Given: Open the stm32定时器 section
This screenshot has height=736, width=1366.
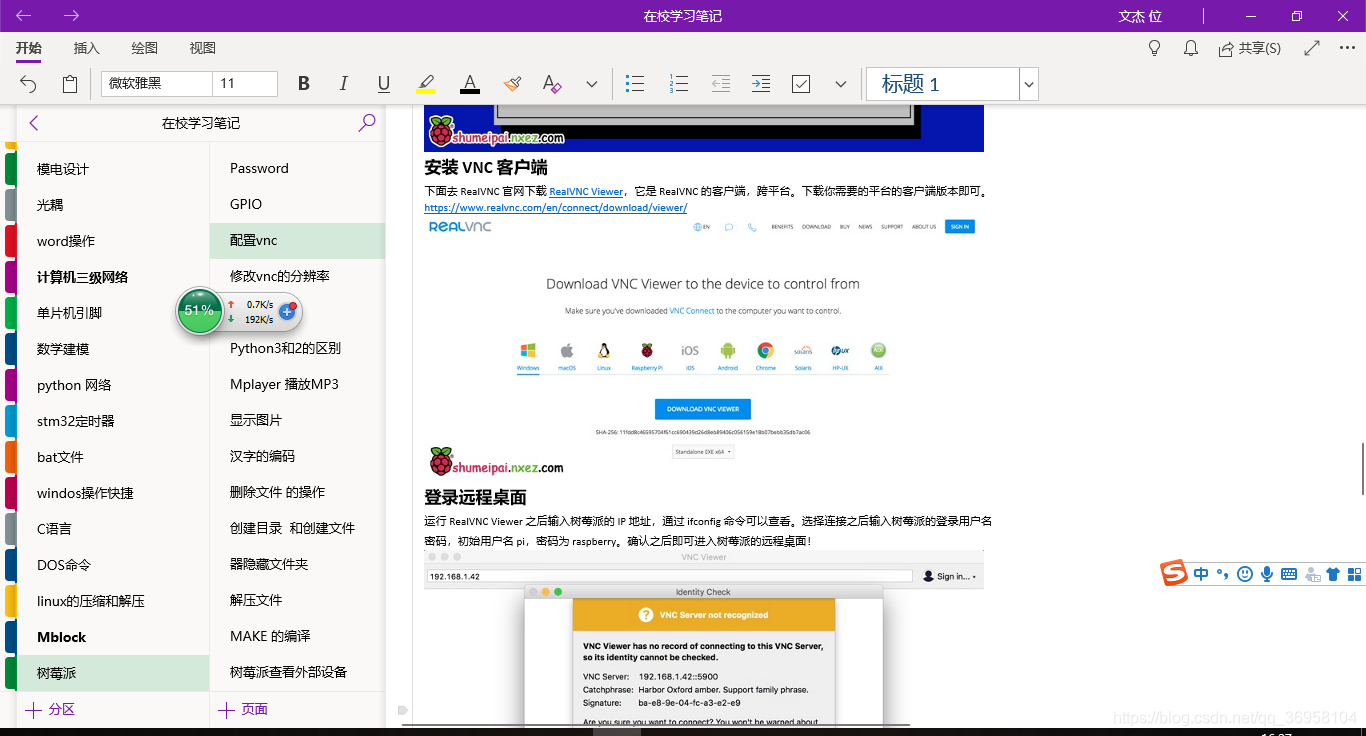Looking at the screenshot, I should 113,421.
